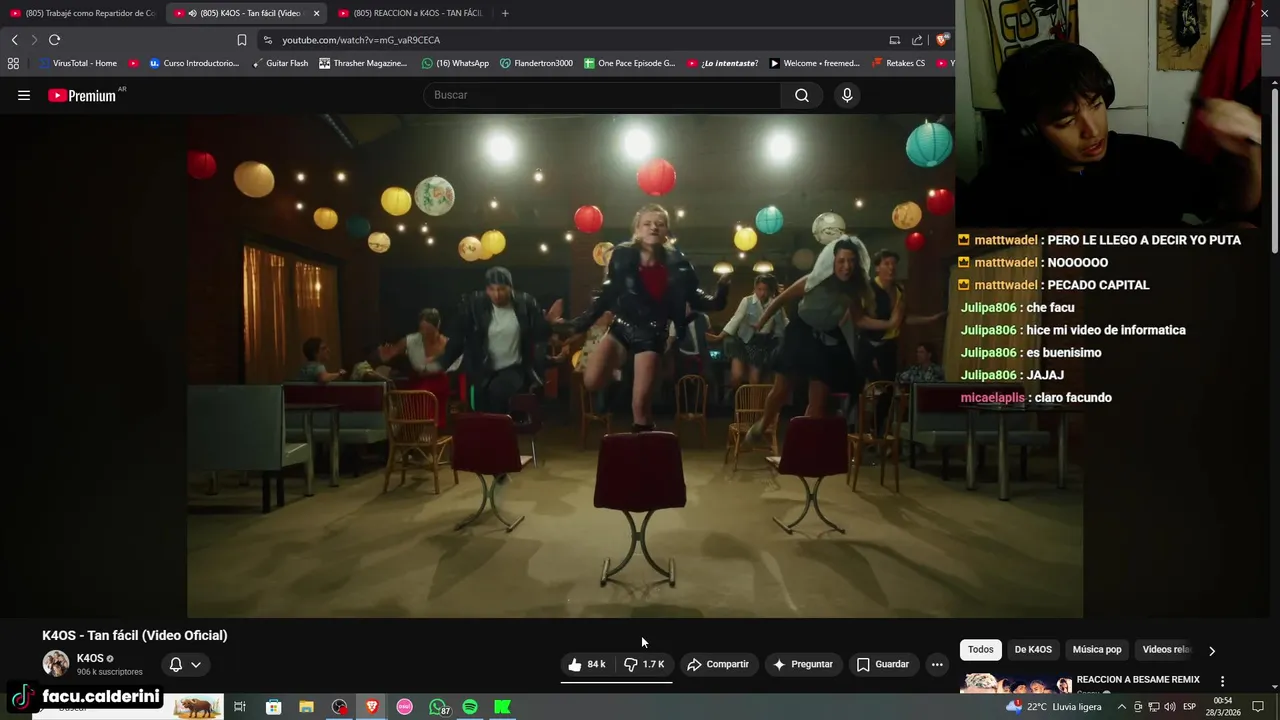The height and width of the screenshot is (720, 1280).
Task: Open the 00:54 clock calendar
Action: (1225, 707)
